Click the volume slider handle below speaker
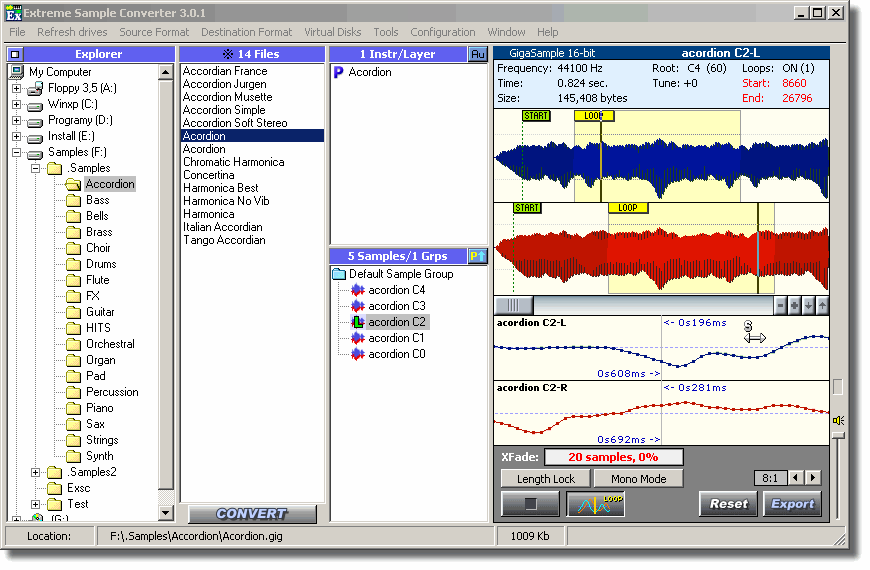The height and width of the screenshot is (570, 870). [x=838, y=436]
